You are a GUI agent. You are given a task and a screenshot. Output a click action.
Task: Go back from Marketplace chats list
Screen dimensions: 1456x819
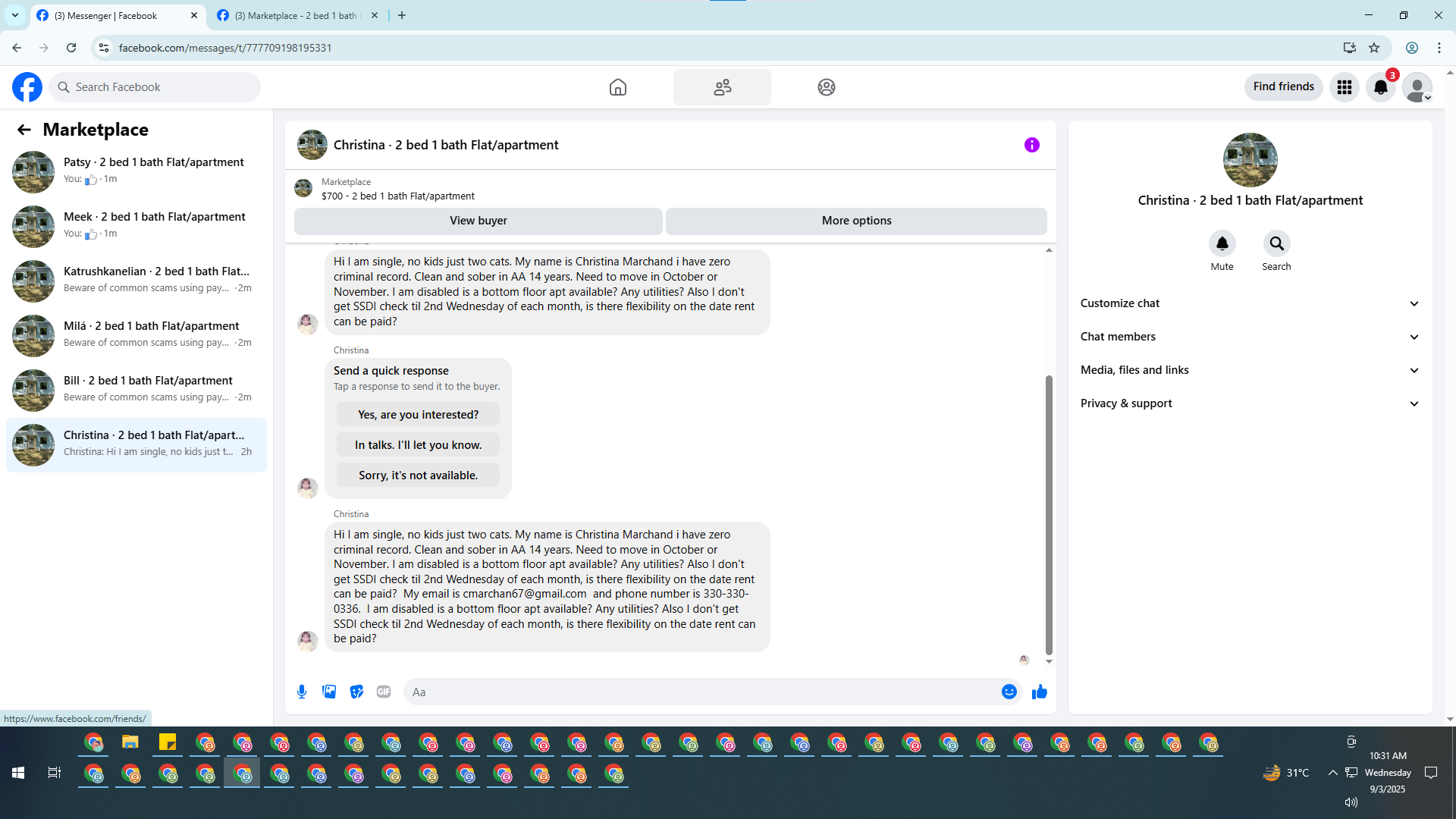point(24,130)
